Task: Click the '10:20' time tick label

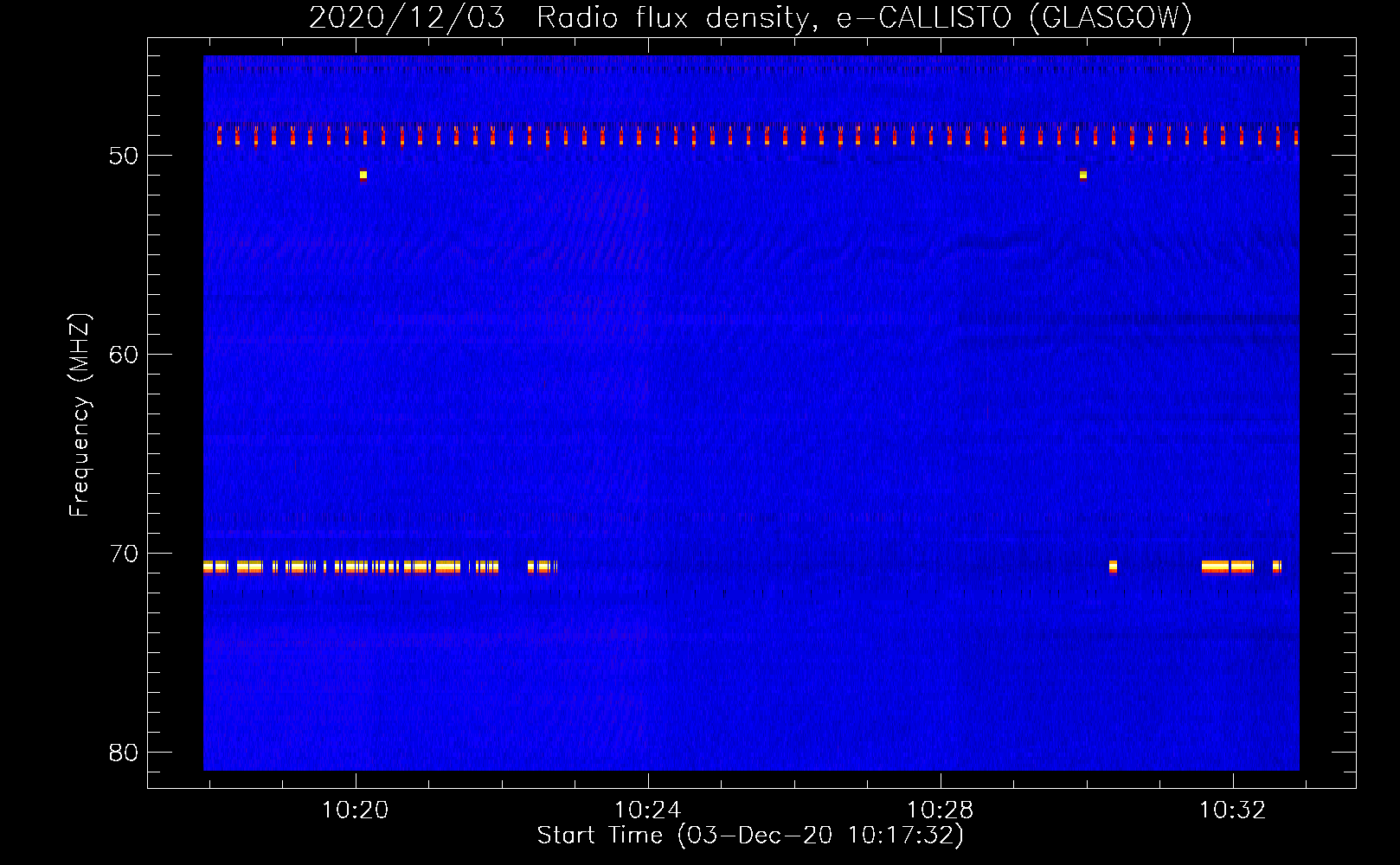Action: [x=355, y=810]
